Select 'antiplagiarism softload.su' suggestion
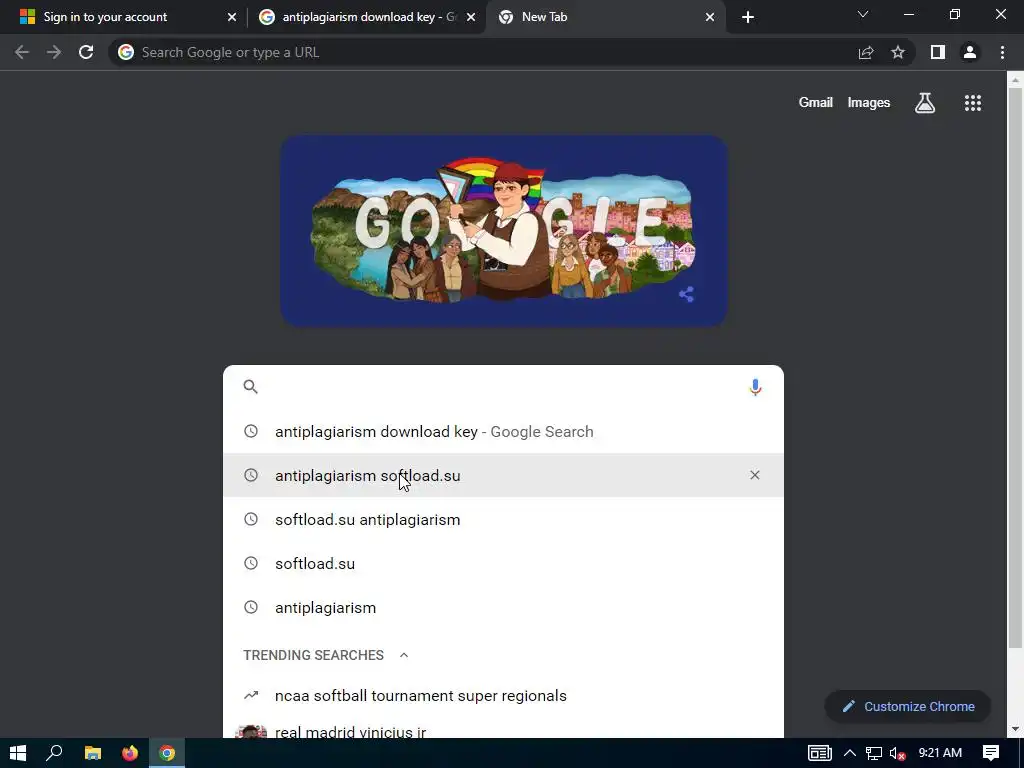Screen dimensions: 1024x768 tap(504, 475)
